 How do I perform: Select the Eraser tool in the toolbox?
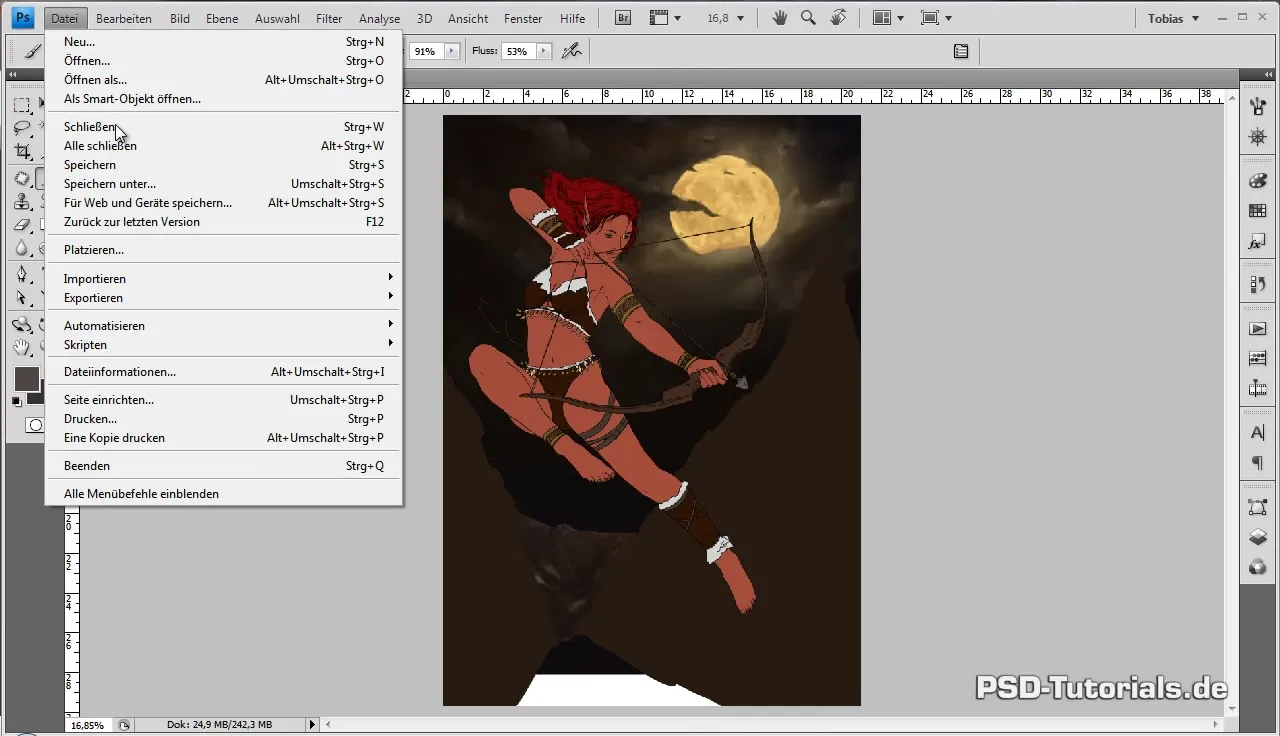[x=22, y=225]
